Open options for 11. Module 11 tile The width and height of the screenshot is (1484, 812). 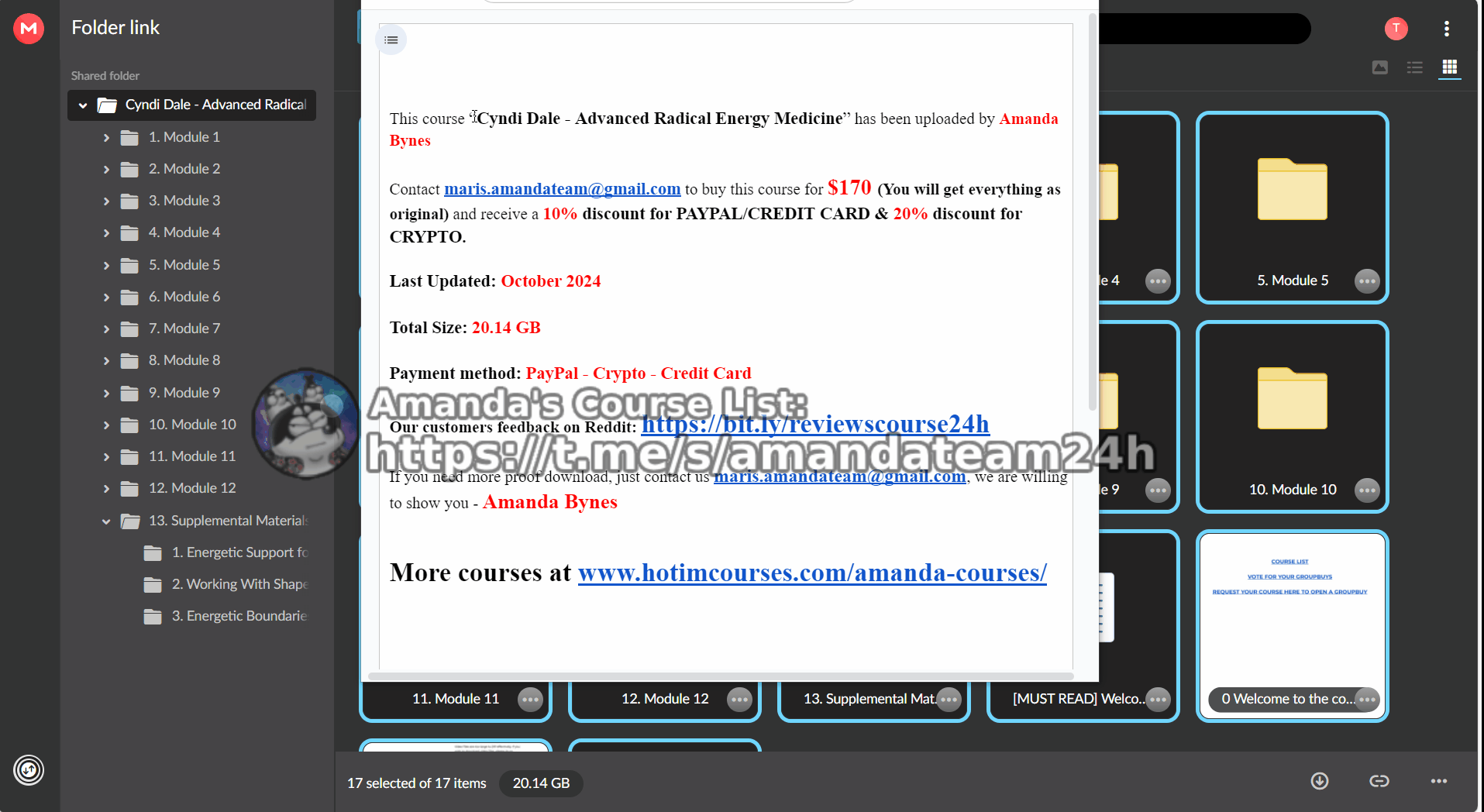click(530, 700)
